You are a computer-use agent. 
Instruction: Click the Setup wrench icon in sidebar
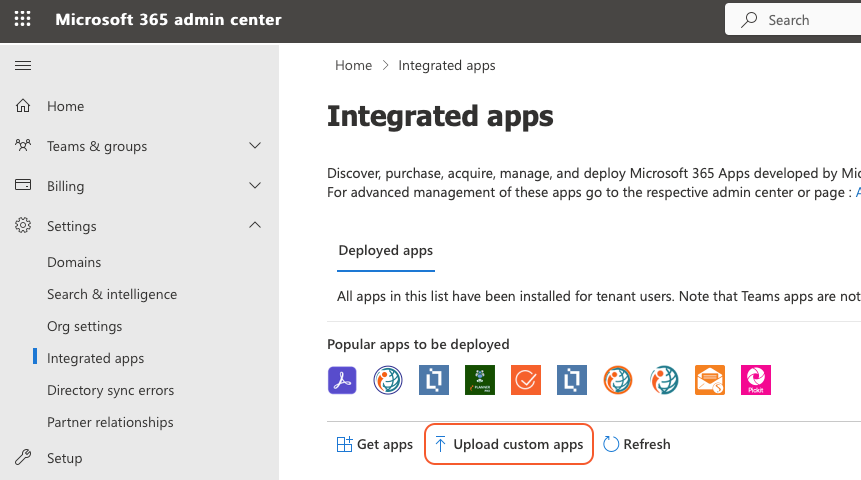[23, 458]
